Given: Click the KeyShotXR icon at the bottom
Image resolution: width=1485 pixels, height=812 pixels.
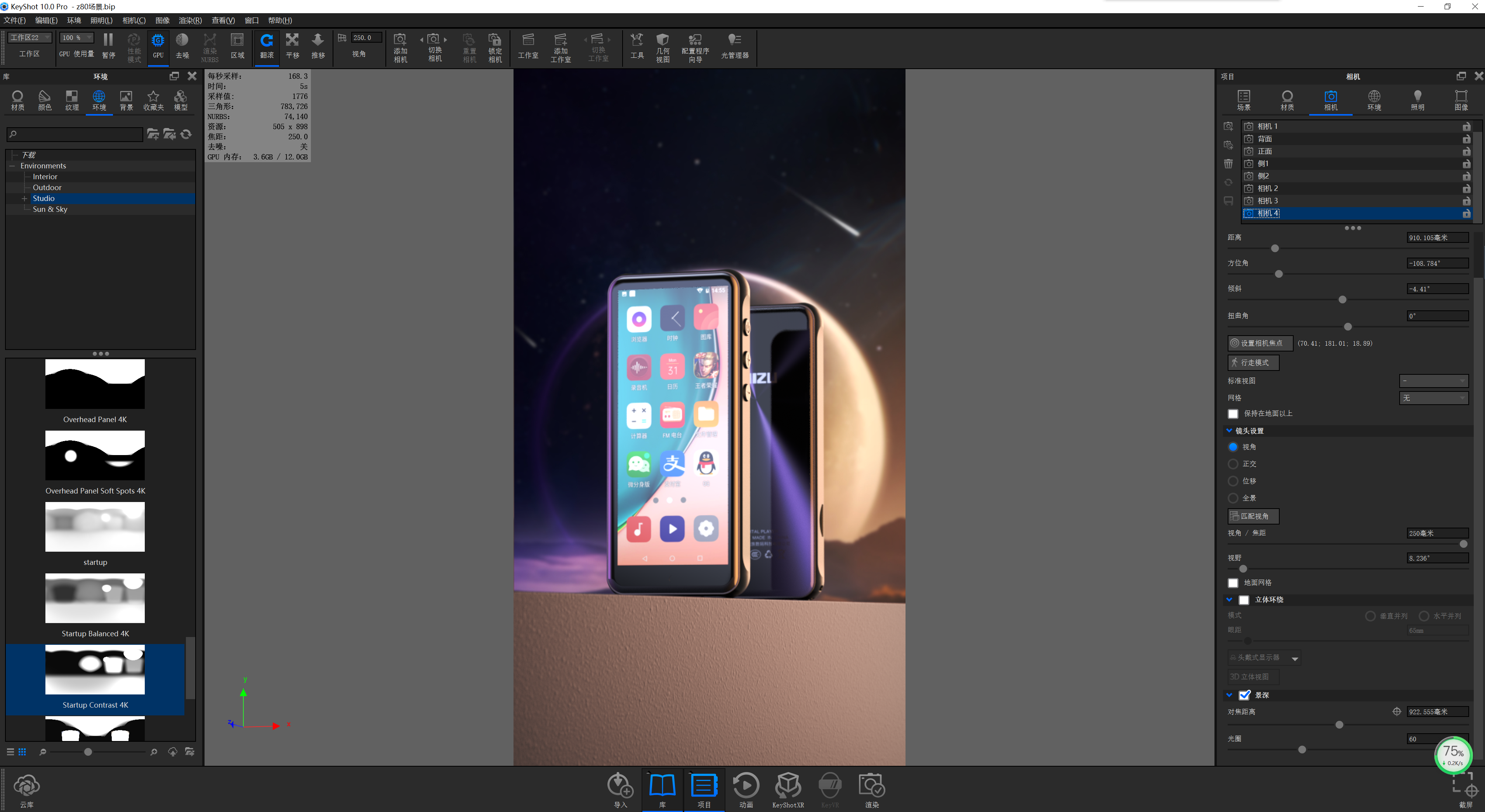Looking at the screenshot, I should point(788,788).
